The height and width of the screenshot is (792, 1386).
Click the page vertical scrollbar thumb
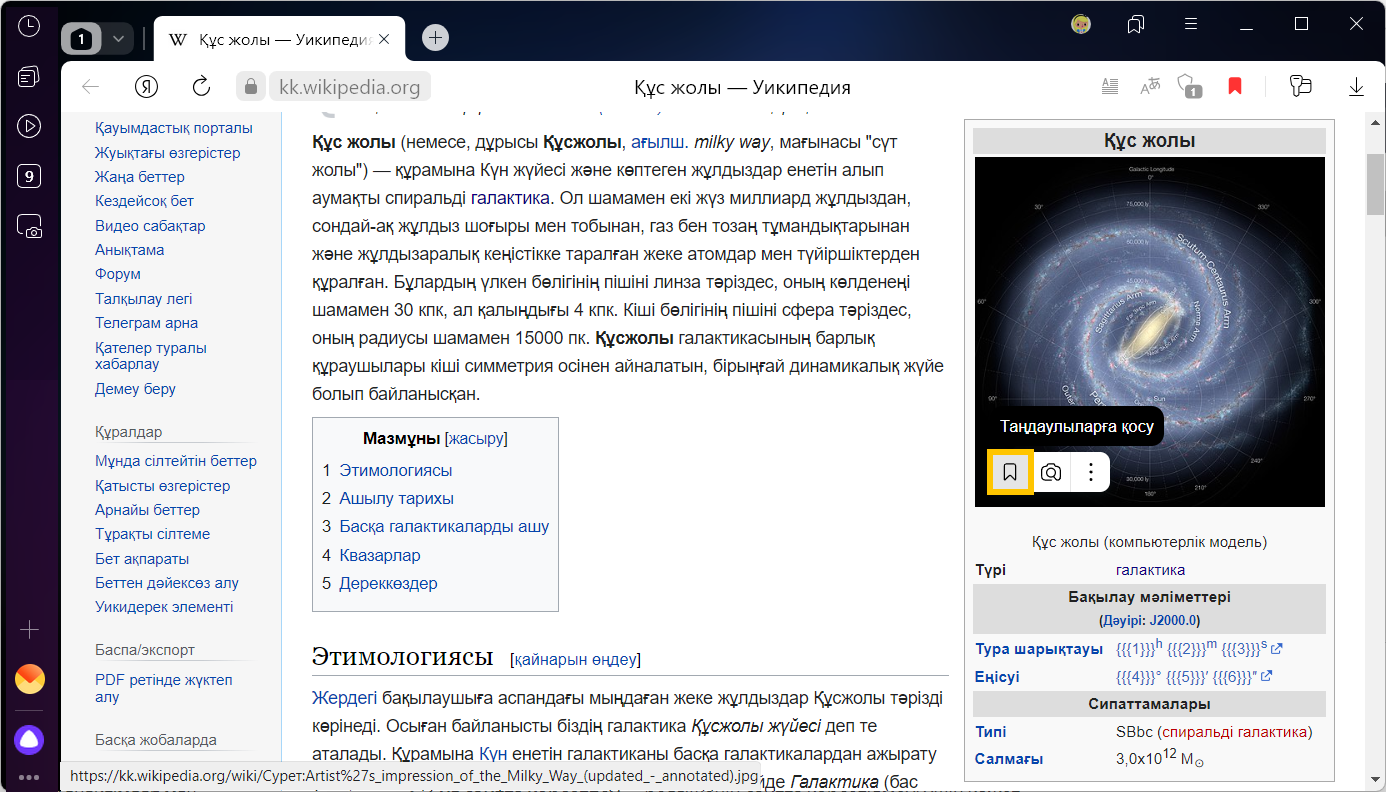(1375, 185)
